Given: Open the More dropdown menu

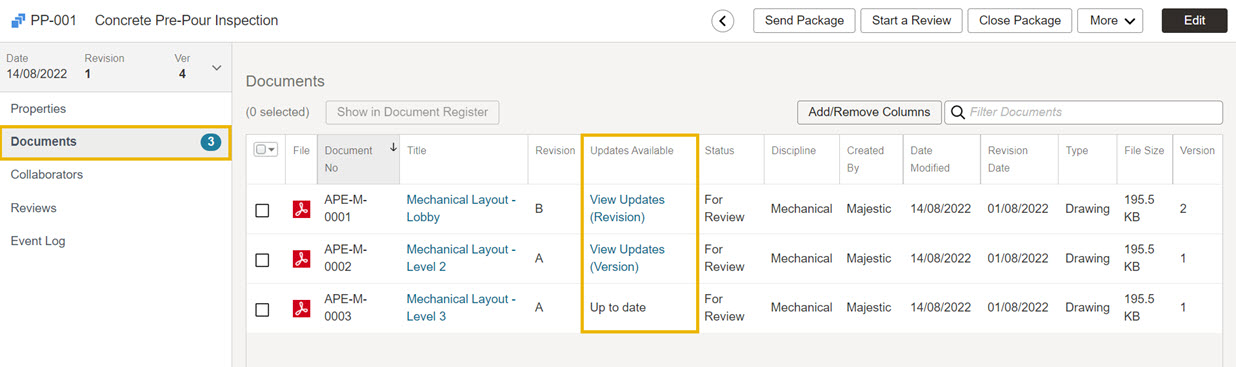Looking at the screenshot, I should [1110, 21].
